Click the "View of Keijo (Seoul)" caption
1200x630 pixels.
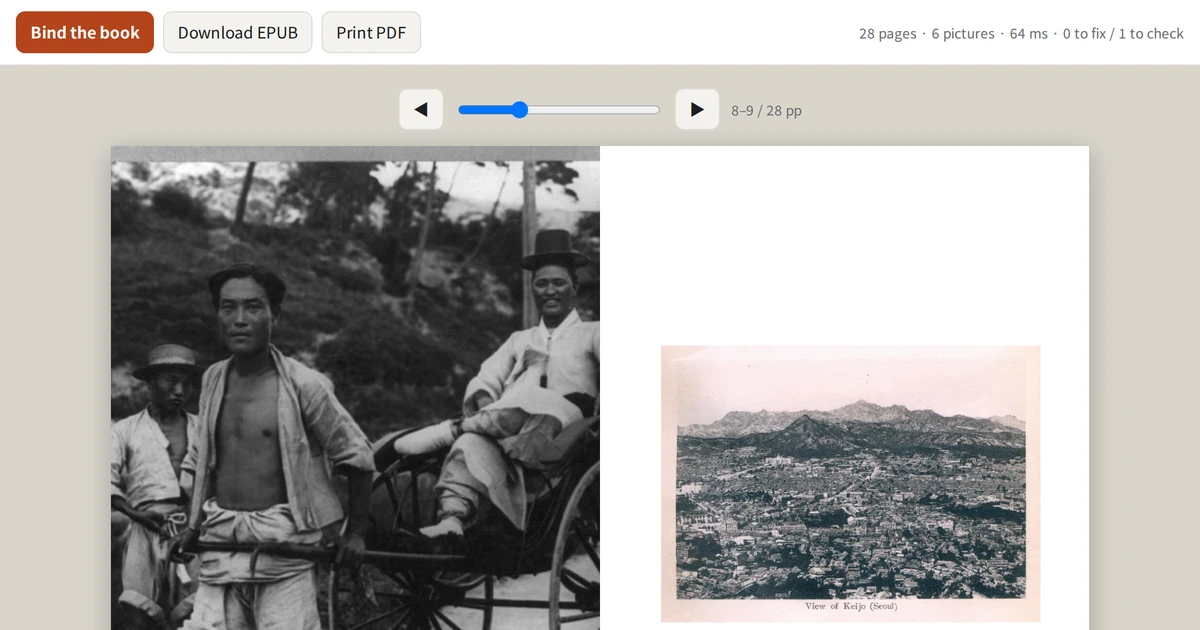851,606
